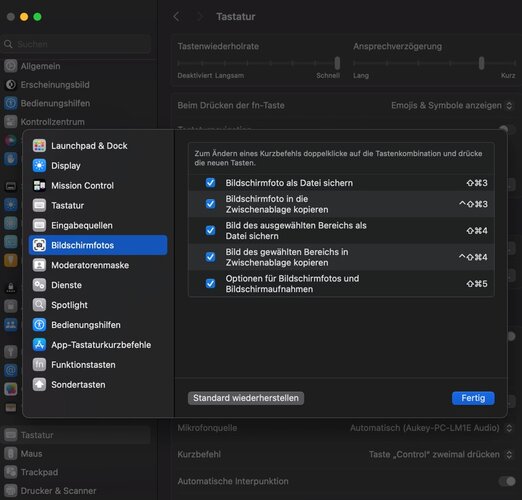The height and width of the screenshot is (500, 522).
Task: Click the Standard wiederherstellen button
Action: click(x=246, y=398)
